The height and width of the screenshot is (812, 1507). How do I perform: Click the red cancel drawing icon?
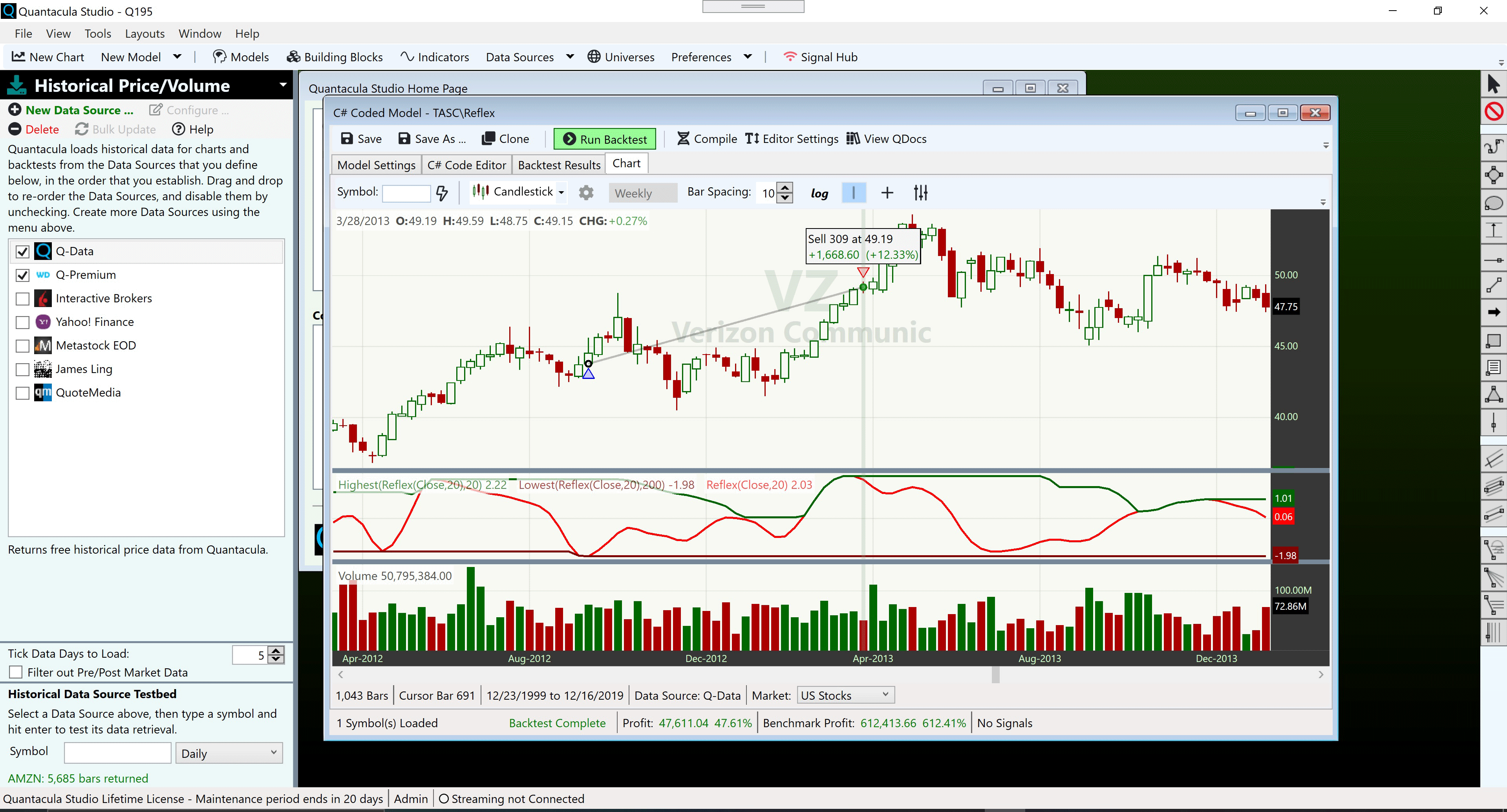[x=1494, y=111]
